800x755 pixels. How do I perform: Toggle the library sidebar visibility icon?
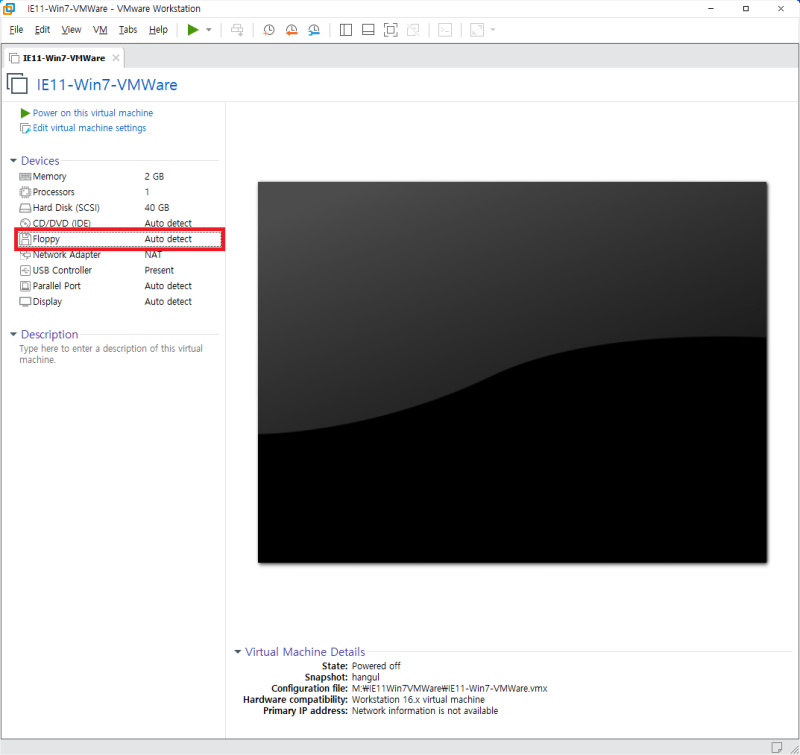[x=345, y=29]
